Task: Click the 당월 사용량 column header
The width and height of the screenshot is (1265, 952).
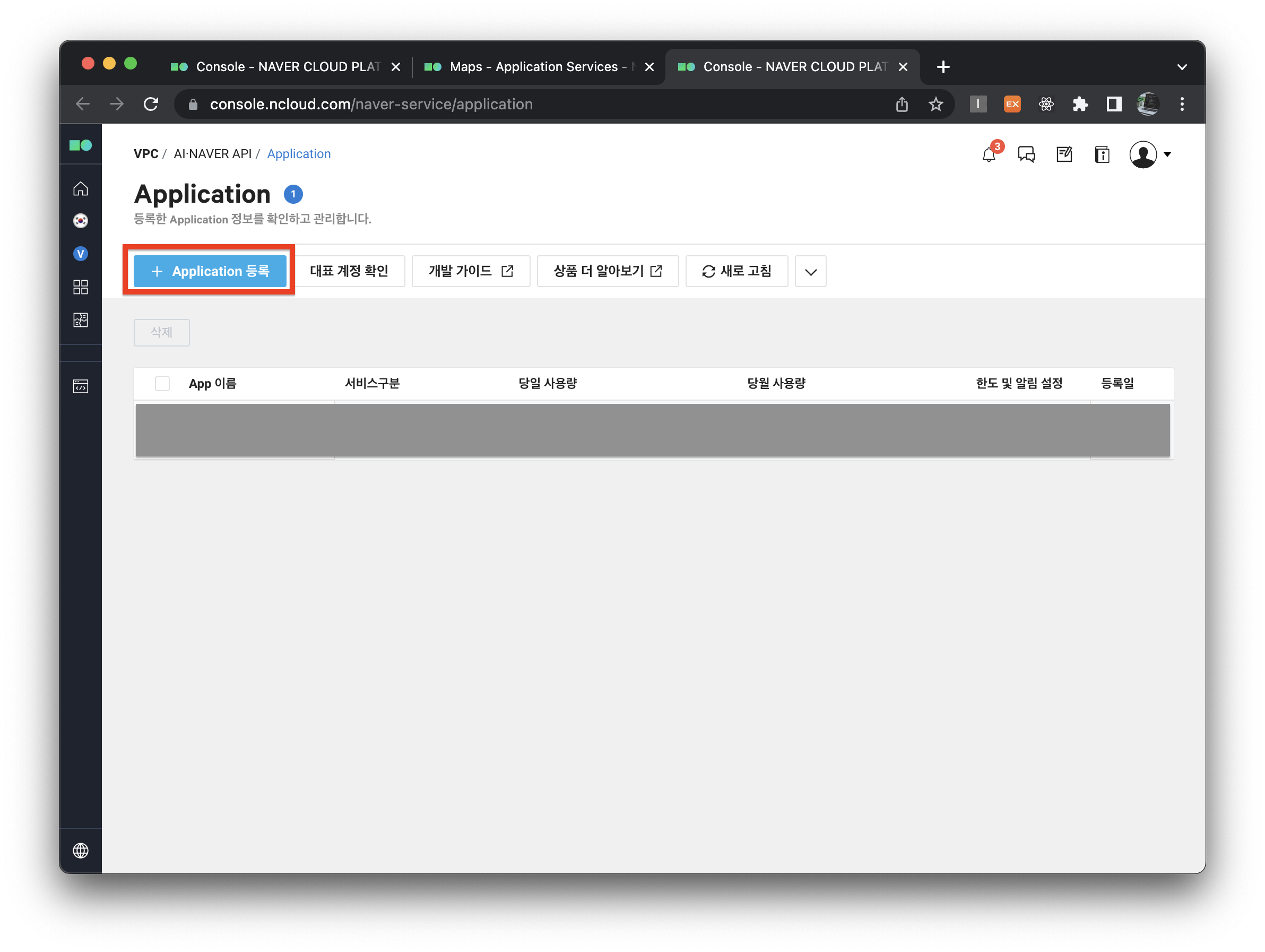Action: pos(776,384)
